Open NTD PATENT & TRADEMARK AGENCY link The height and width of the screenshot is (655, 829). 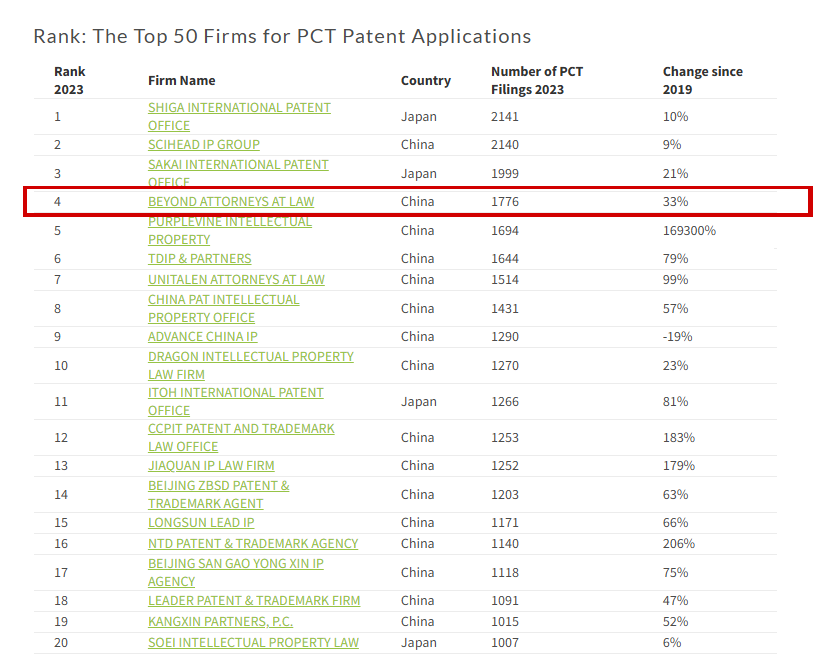click(253, 544)
